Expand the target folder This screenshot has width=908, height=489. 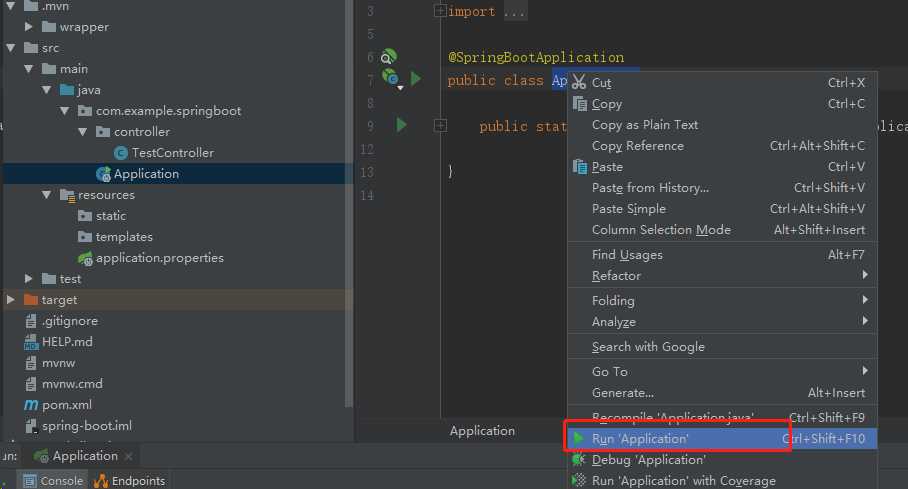(x=11, y=300)
